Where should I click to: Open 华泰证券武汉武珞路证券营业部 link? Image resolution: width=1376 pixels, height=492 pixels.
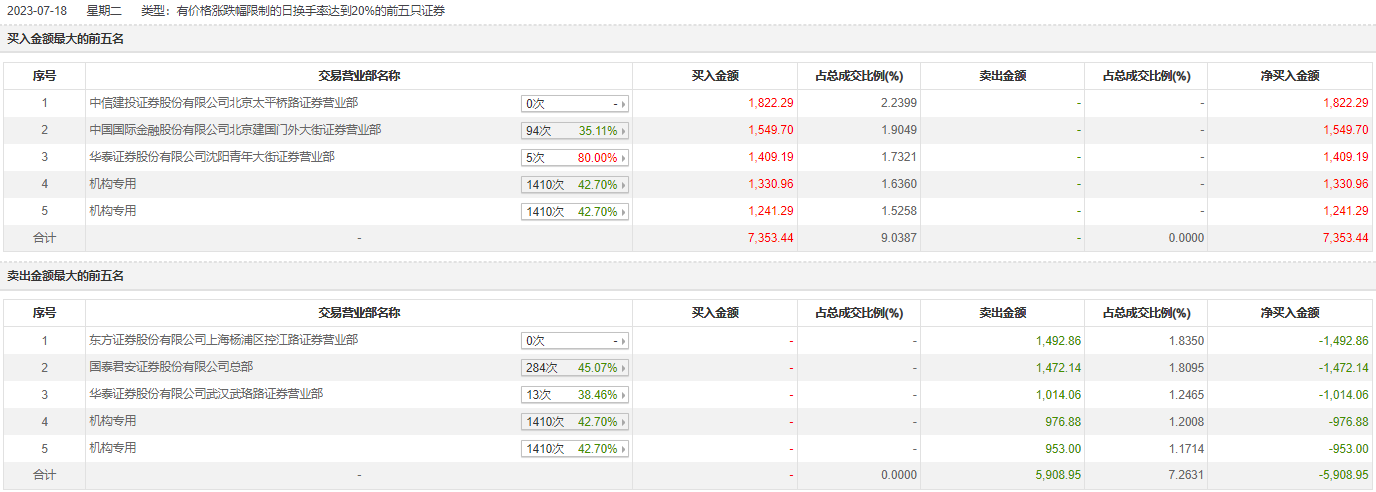pyautogui.click(x=206, y=394)
